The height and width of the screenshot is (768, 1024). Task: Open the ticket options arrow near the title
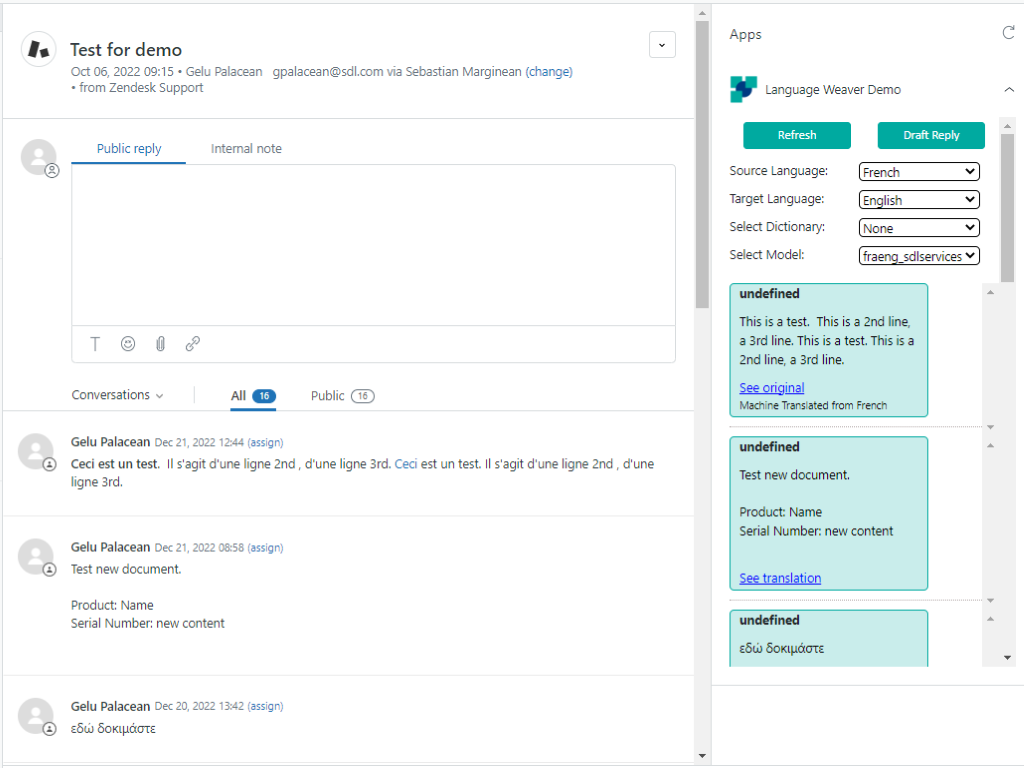pyautogui.click(x=662, y=45)
